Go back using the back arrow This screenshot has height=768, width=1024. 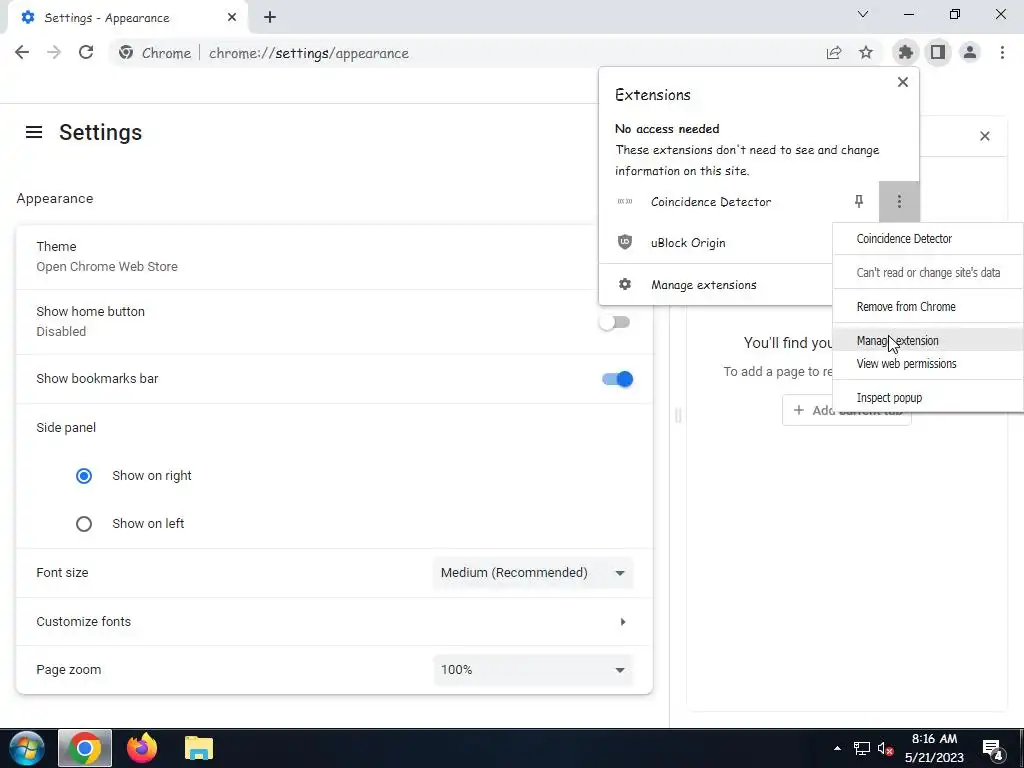pyautogui.click(x=22, y=53)
